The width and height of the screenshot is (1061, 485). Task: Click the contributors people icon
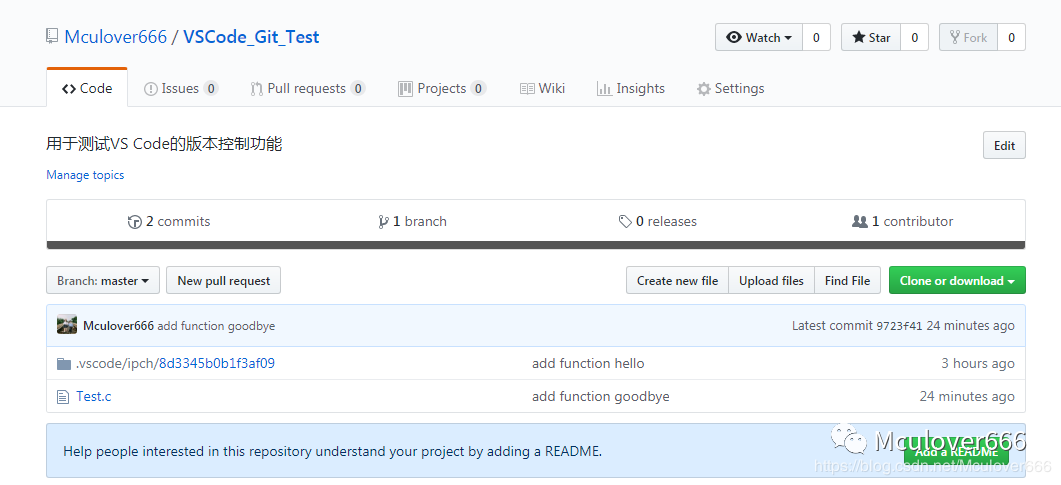point(859,222)
